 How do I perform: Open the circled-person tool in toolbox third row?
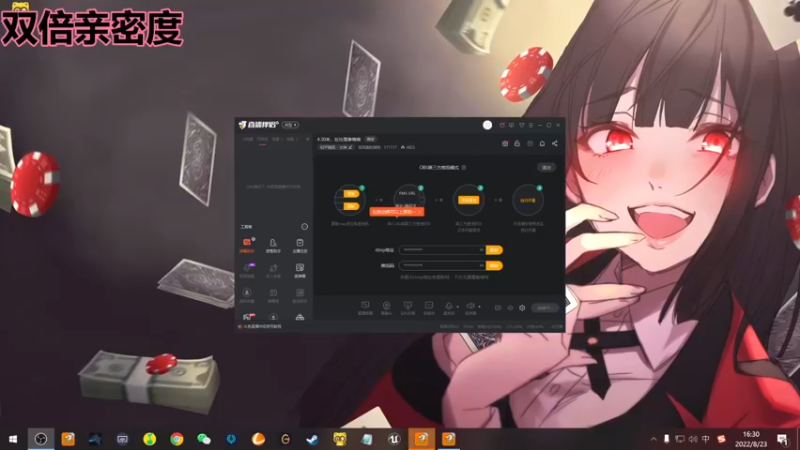click(247, 294)
